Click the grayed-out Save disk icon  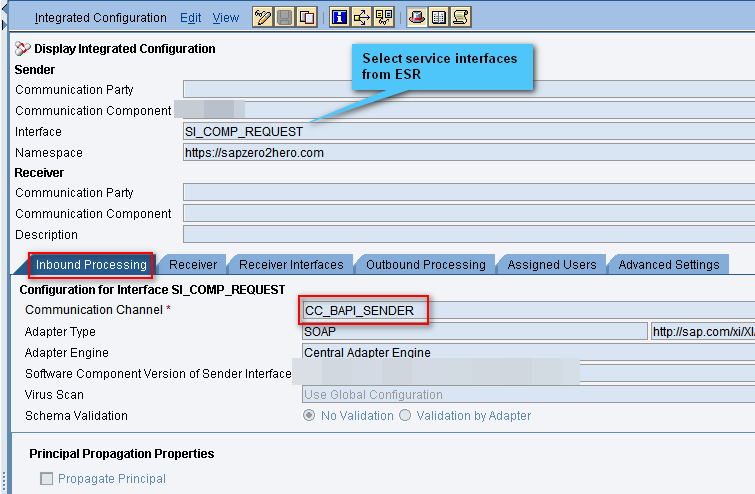pyautogui.click(x=285, y=17)
